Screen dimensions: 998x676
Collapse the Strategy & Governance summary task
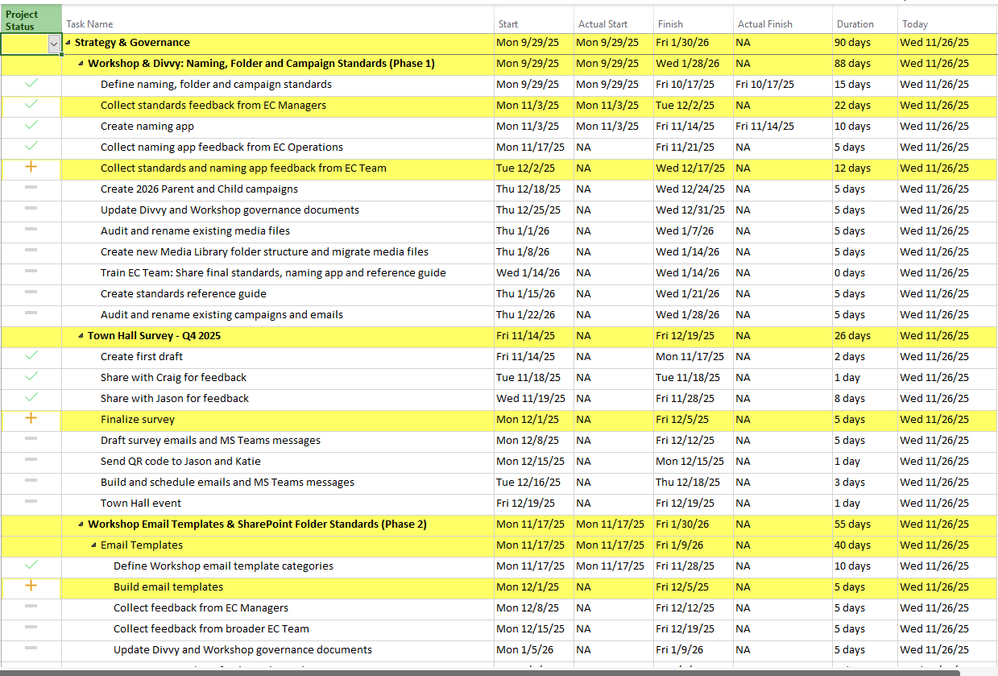point(68,42)
